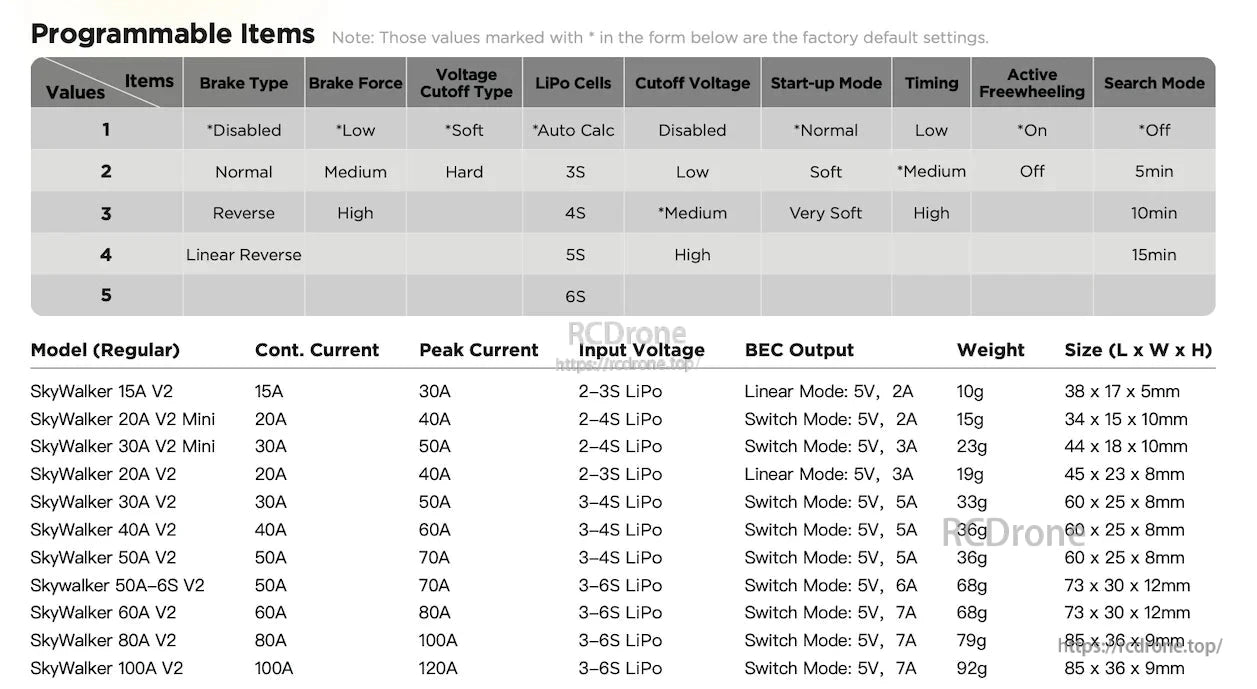Open the rcdrone.top URL beside the 85 x 36 x 9mm size

point(1140,646)
